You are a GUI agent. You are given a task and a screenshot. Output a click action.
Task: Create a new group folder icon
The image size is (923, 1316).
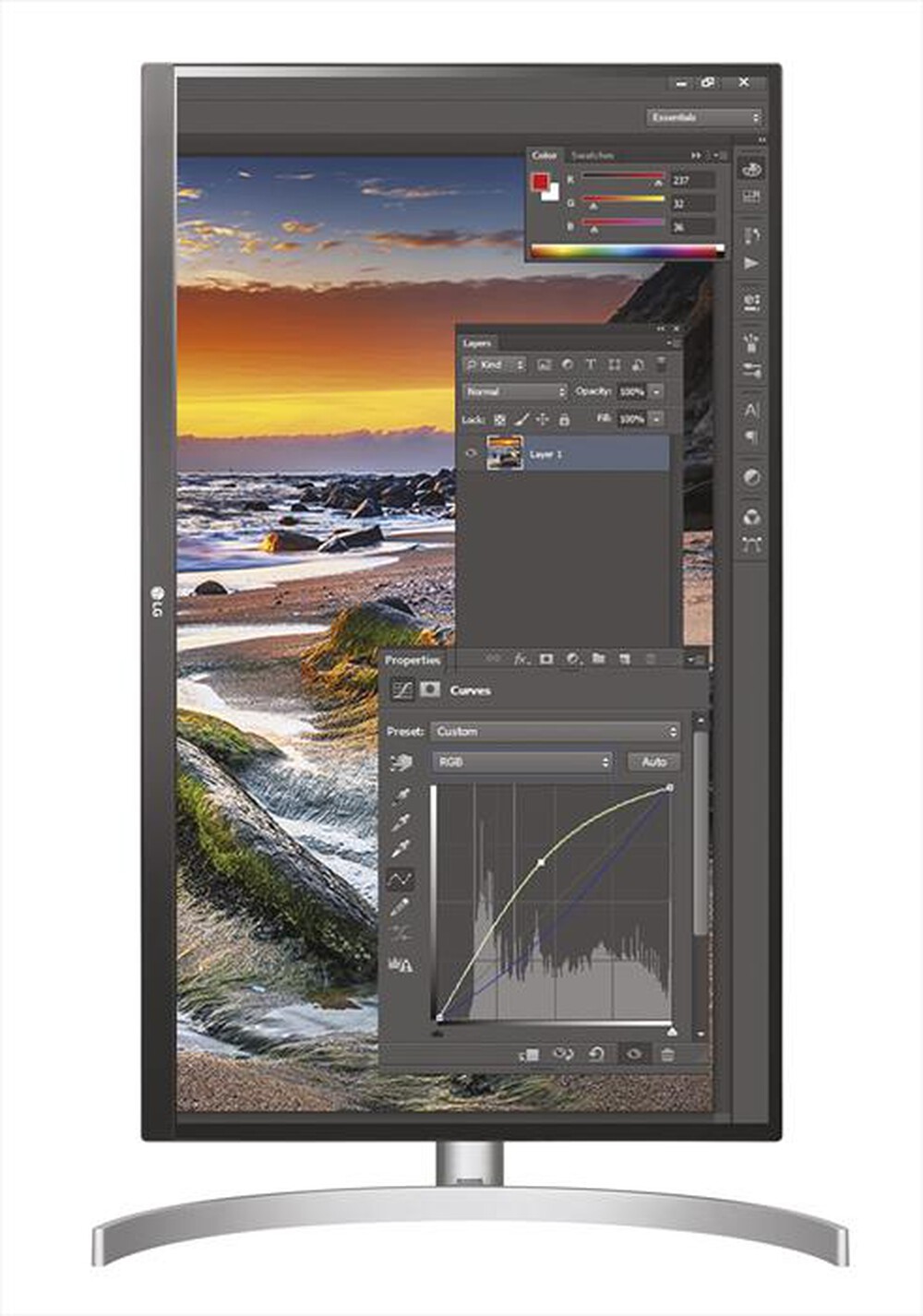tap(598, 659)
